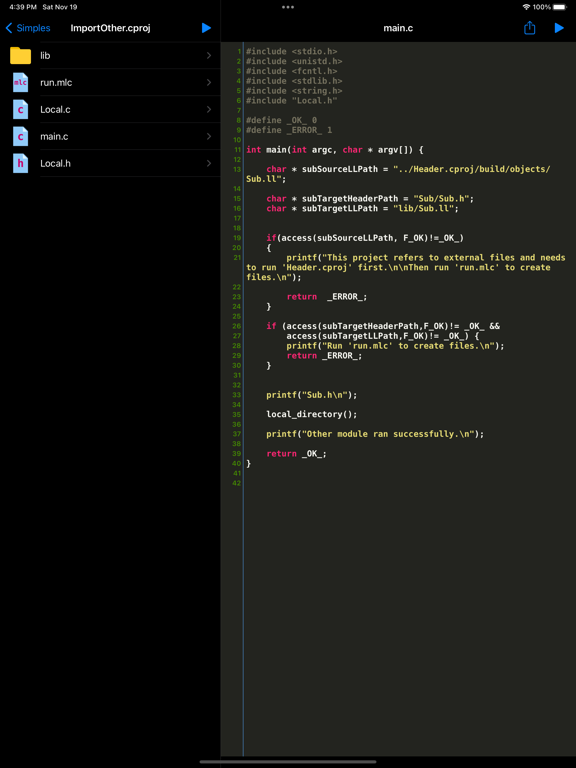
Task: Tap the Local.c file icon
Action: point(21,109)
